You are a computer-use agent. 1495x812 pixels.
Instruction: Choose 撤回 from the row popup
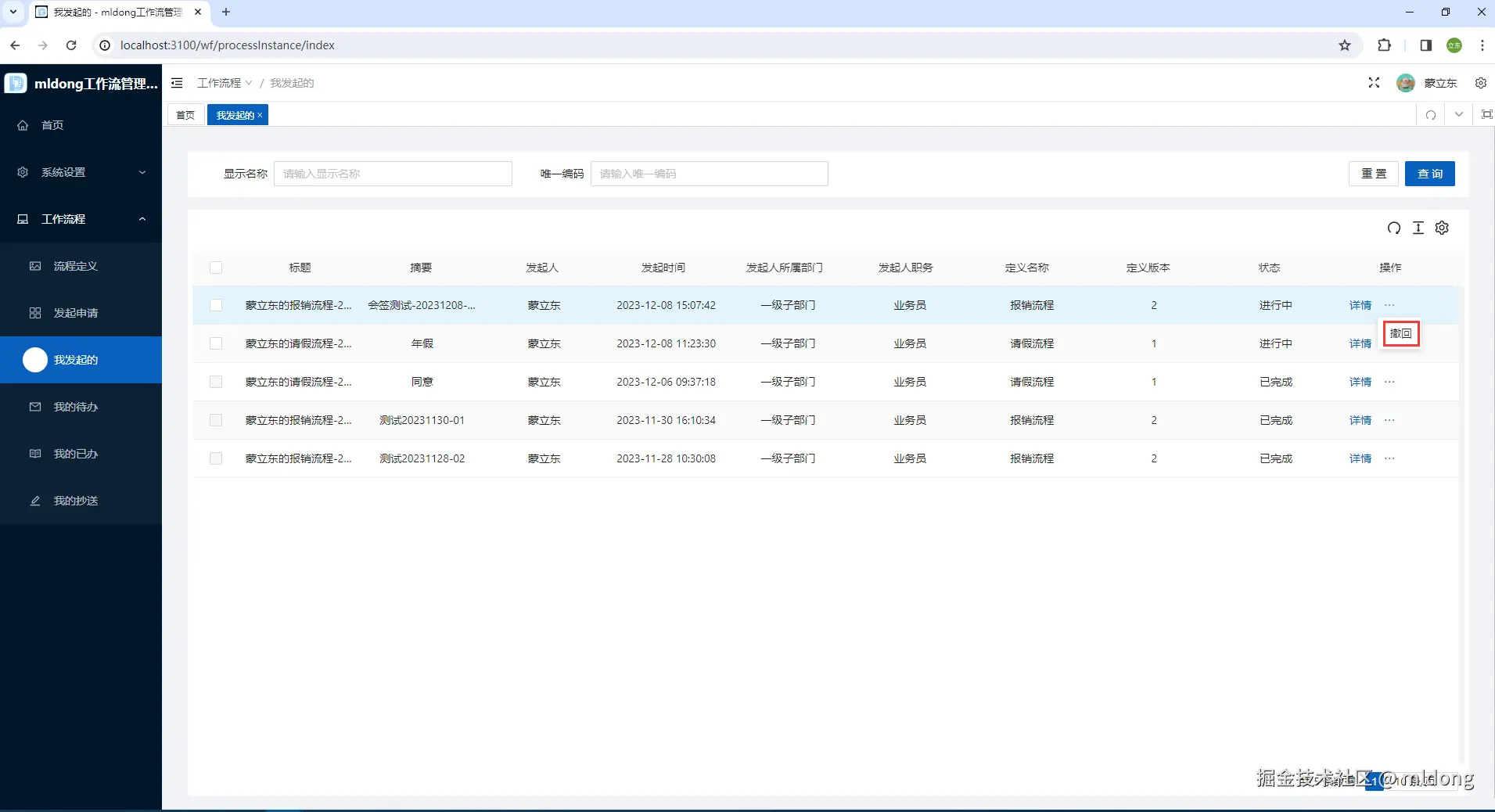(1400, 334)
